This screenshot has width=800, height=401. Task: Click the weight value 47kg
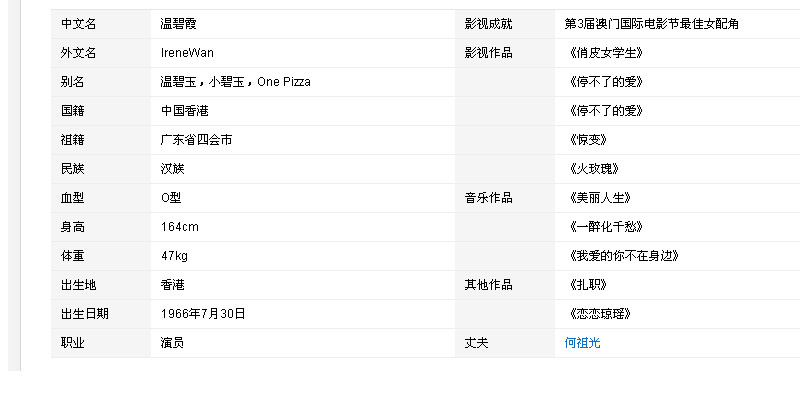point(174,256)
